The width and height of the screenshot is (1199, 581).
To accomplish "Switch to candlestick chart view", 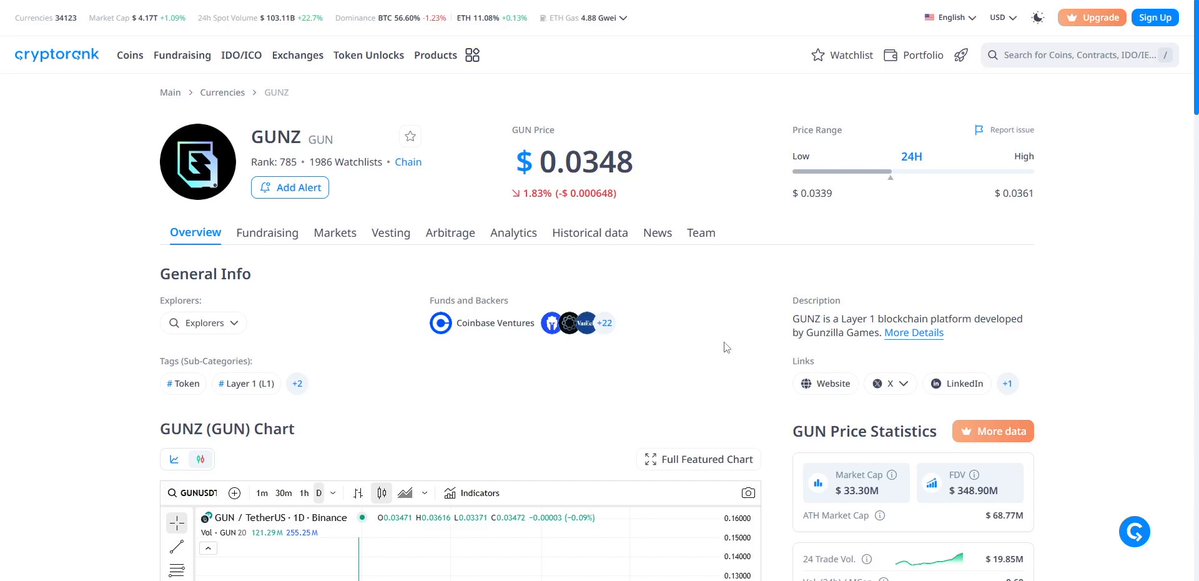I will pyautogui.click(x=200, y=459).
